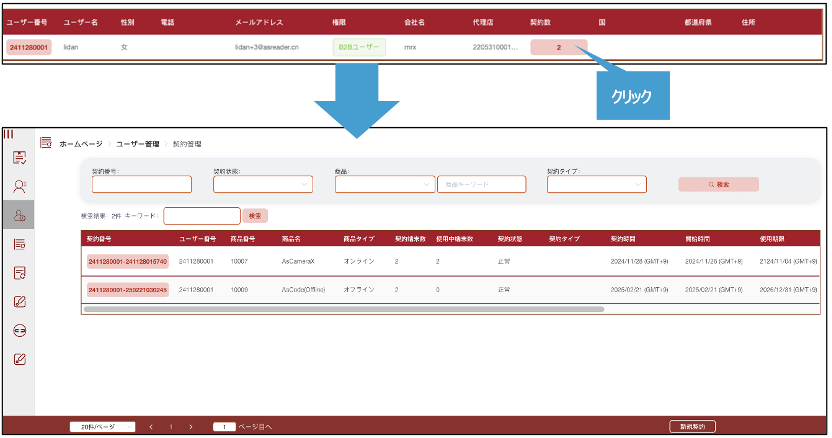Image resolution: width=832 pixels, height=438 pixels.
Task: Select the highlighted user management sidebar icon
Action: [x=18, y=214]
